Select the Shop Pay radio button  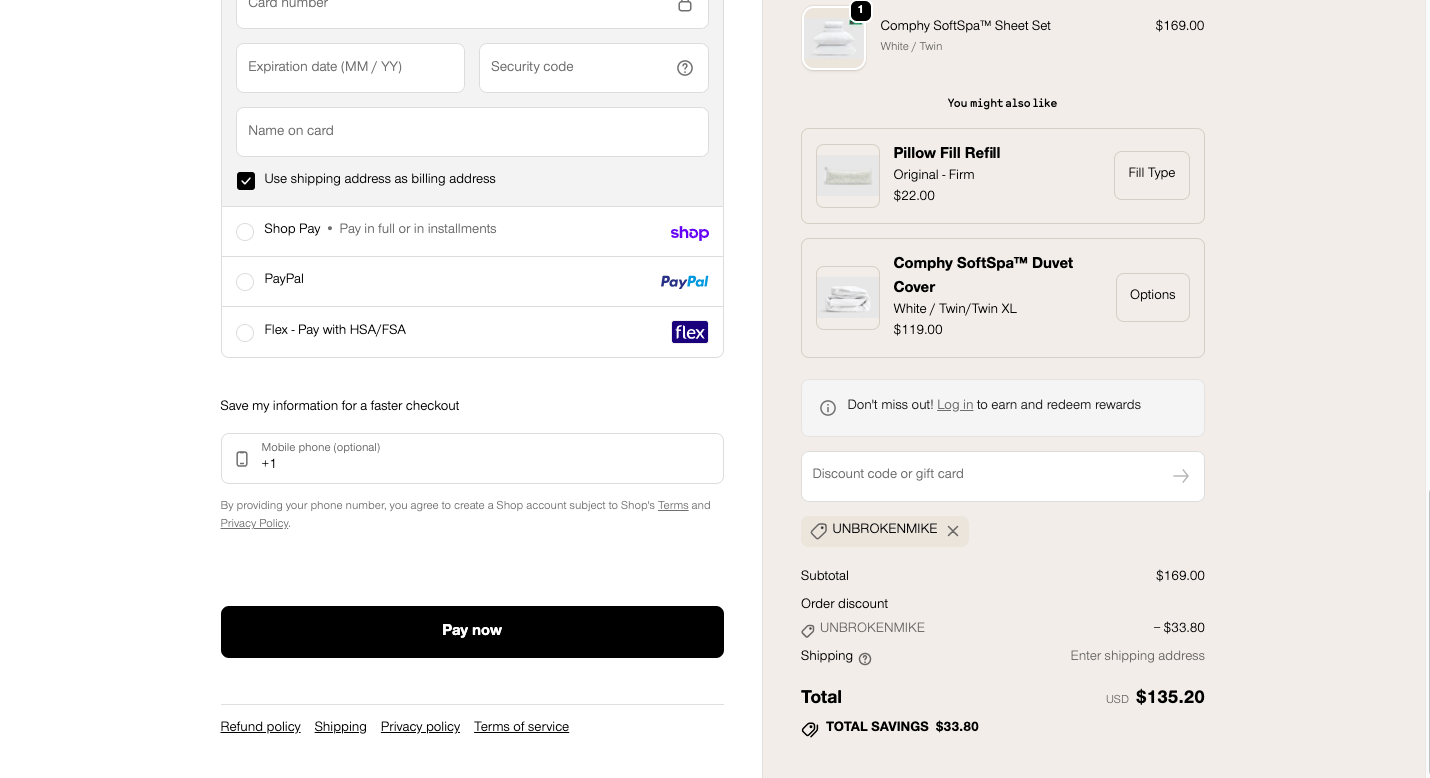point(245,232)
